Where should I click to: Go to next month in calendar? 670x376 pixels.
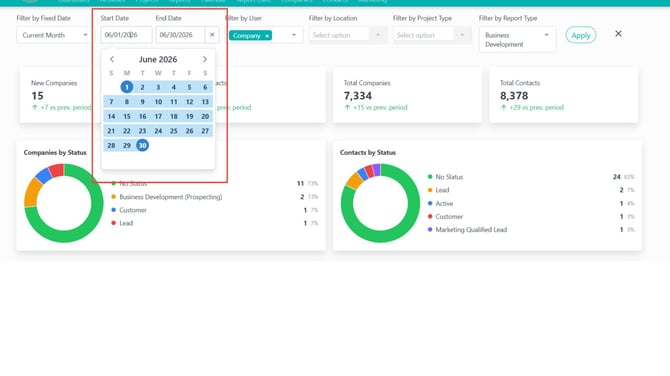point(205,59)
